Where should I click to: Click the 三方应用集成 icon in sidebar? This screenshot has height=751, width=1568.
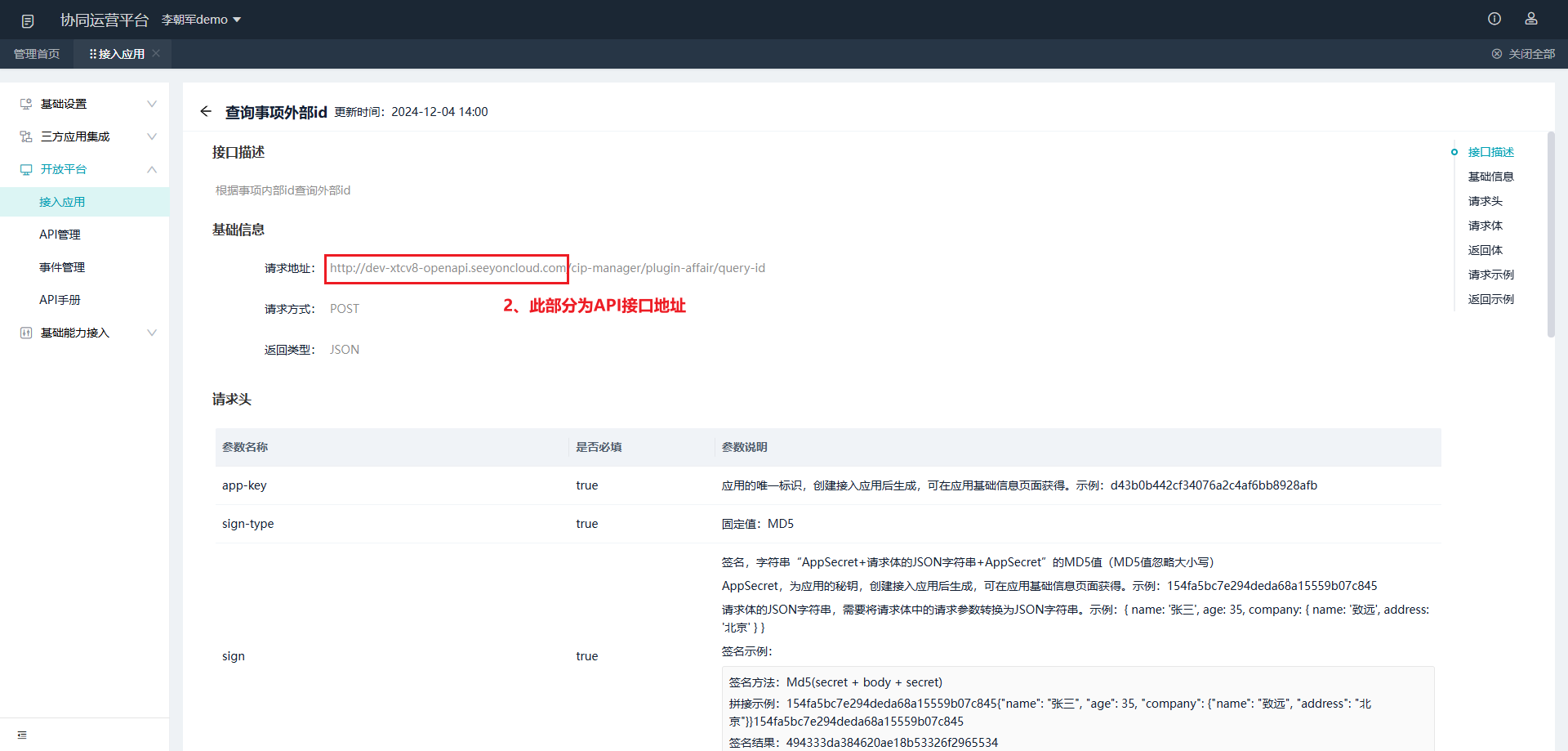click(x=26, y=136)
